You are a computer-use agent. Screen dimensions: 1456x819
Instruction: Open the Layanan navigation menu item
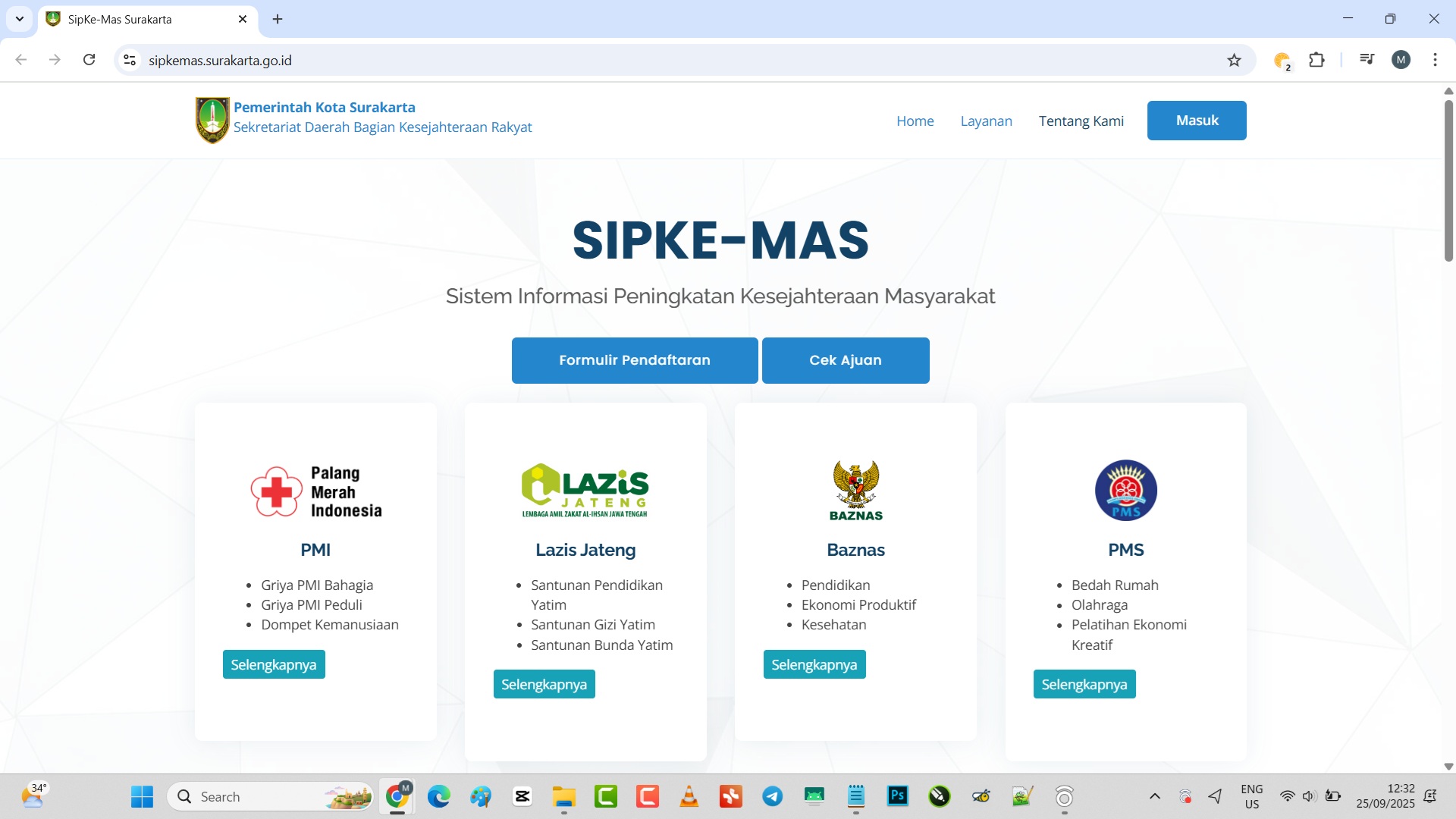[986, 121]
